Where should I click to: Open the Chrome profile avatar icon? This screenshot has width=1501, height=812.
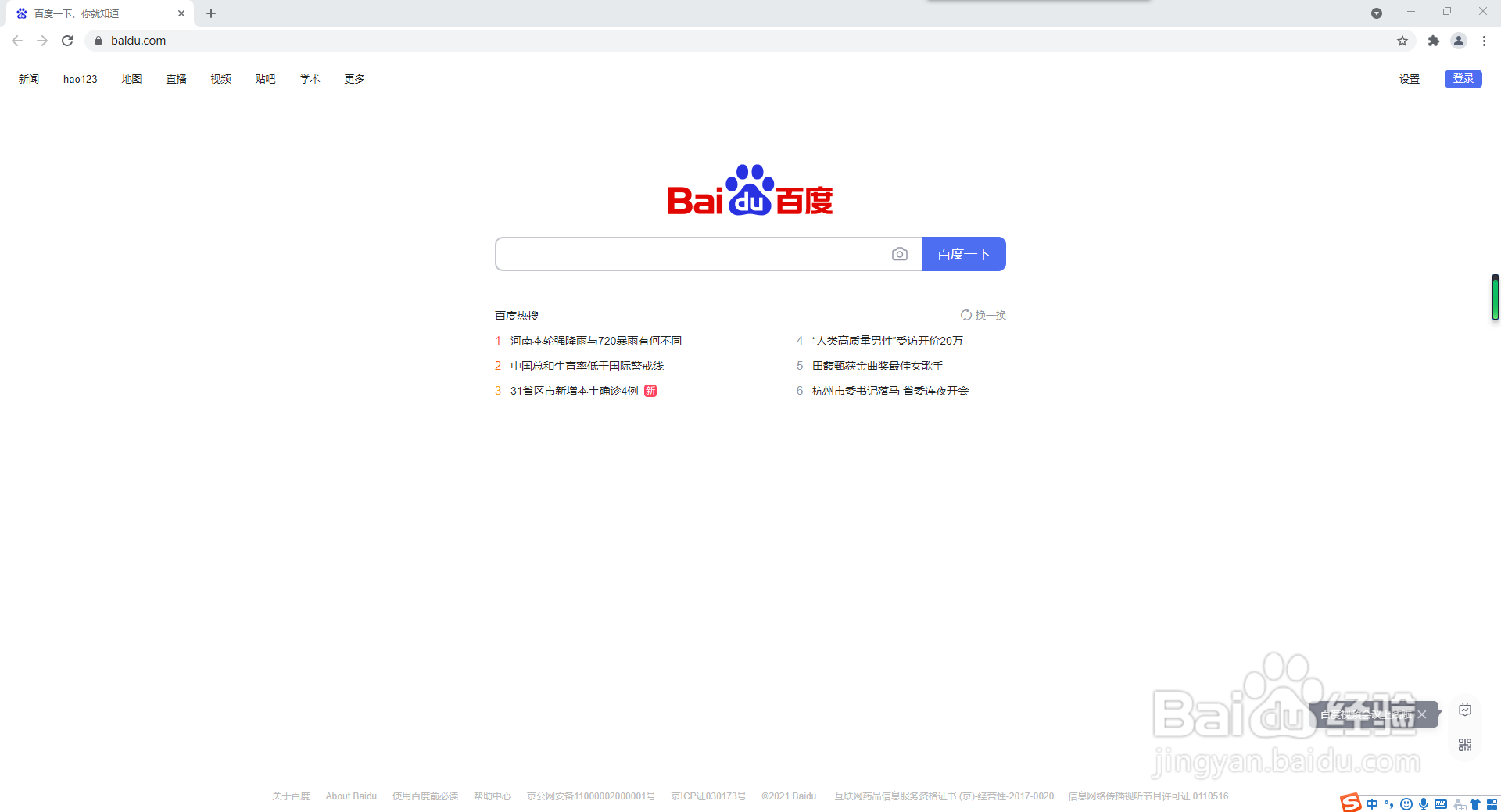[x=1459, y=41]
